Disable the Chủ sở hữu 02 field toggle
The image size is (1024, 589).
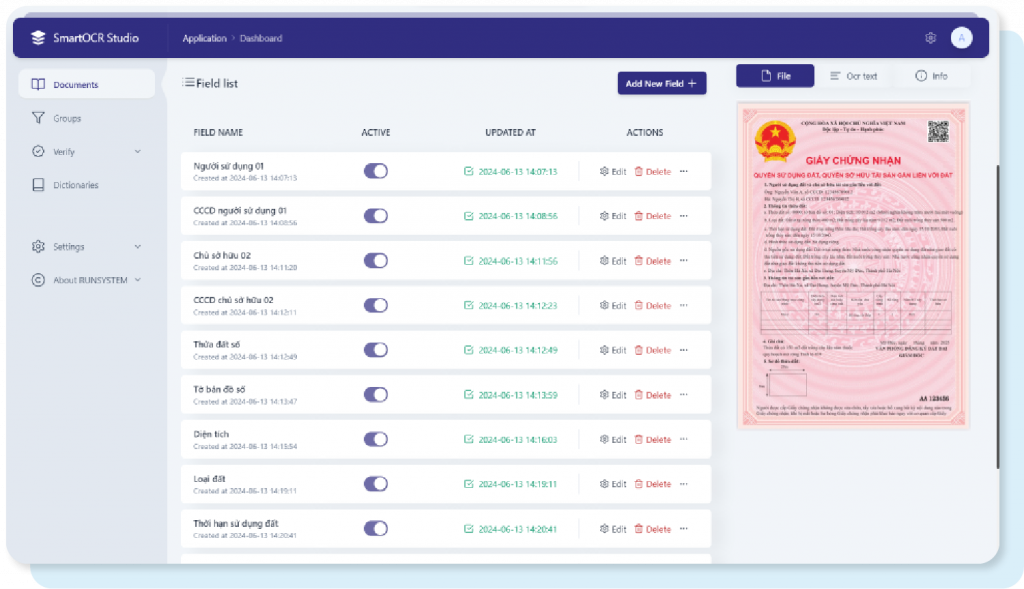[x=375, y=260]
